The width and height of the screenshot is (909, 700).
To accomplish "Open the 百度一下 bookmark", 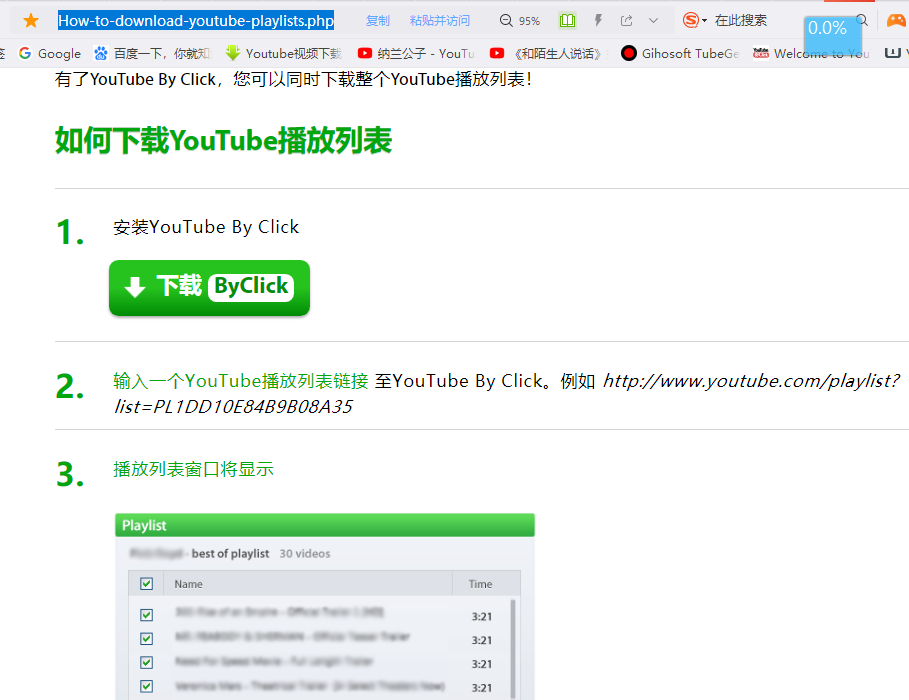I will pos(152,53).
